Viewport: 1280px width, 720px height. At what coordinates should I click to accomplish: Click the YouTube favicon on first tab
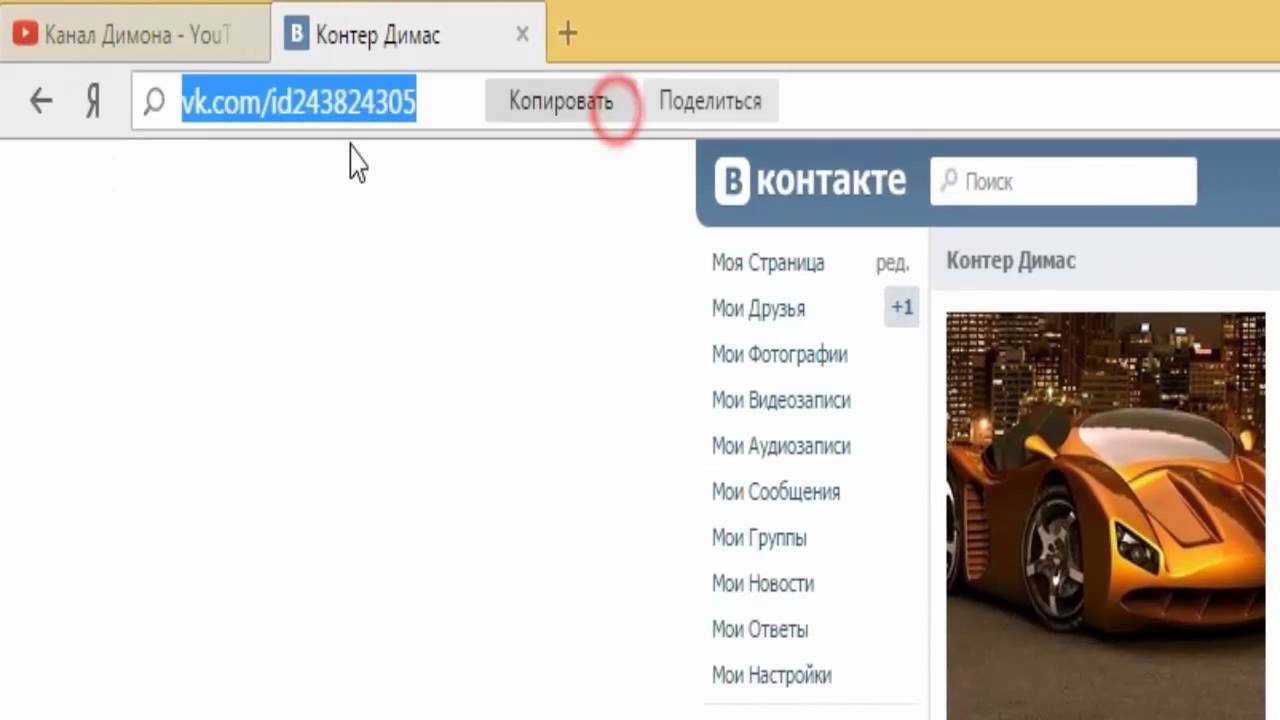(x=25, y=35)
